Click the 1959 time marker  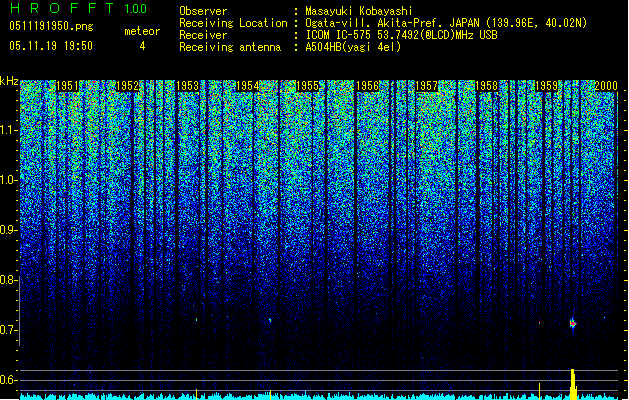546,86
